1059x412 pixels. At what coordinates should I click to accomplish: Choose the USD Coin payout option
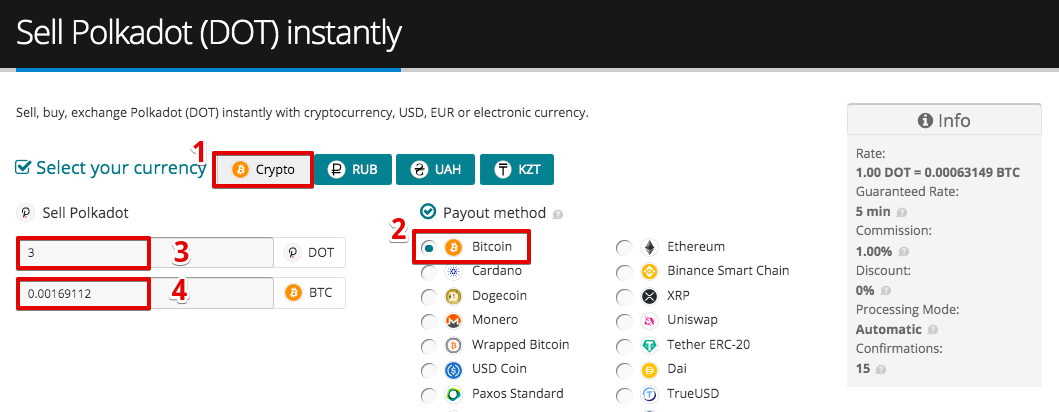point(428,370)
